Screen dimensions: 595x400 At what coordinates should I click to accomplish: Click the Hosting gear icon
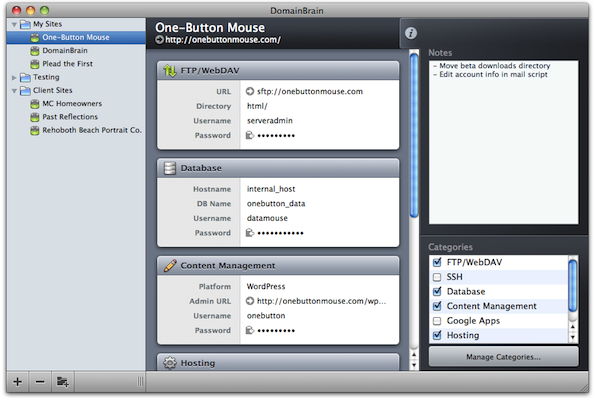(170, 363)
